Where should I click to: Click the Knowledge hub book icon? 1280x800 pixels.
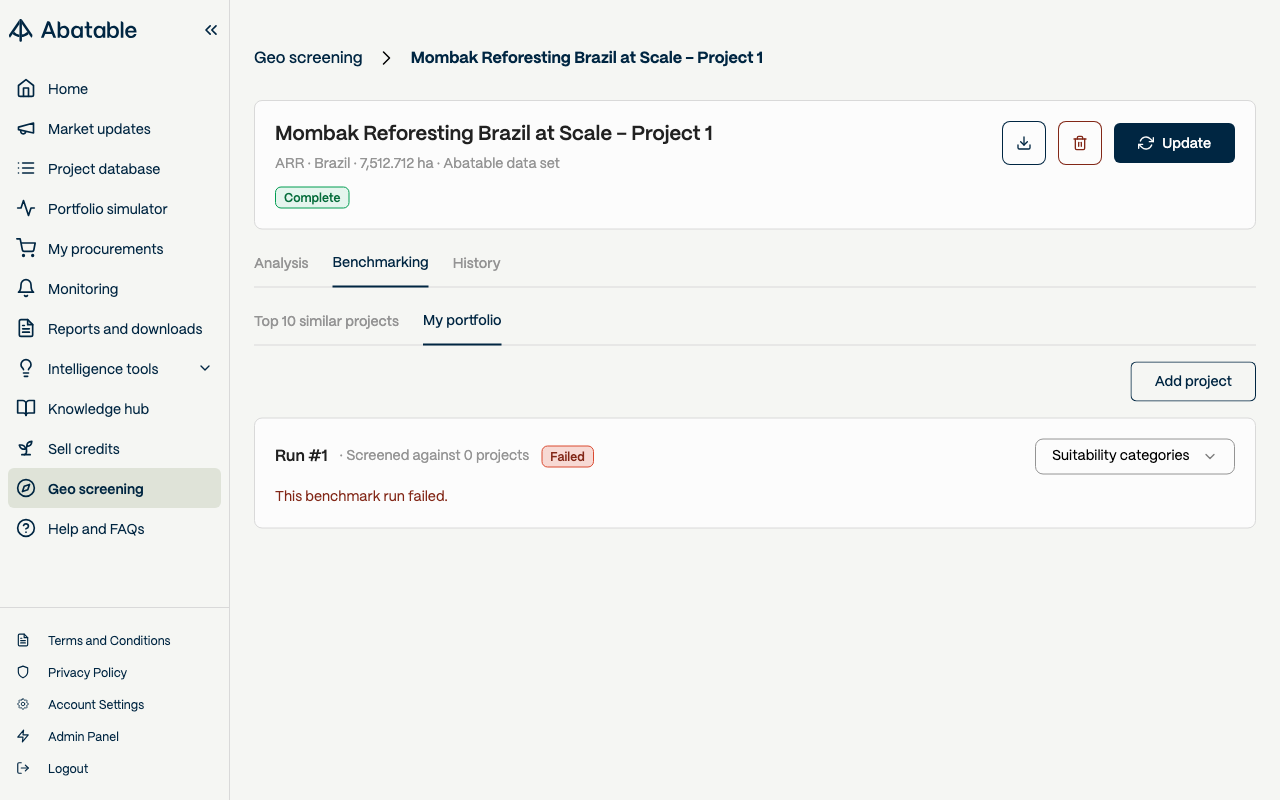[x=27, y=409]
